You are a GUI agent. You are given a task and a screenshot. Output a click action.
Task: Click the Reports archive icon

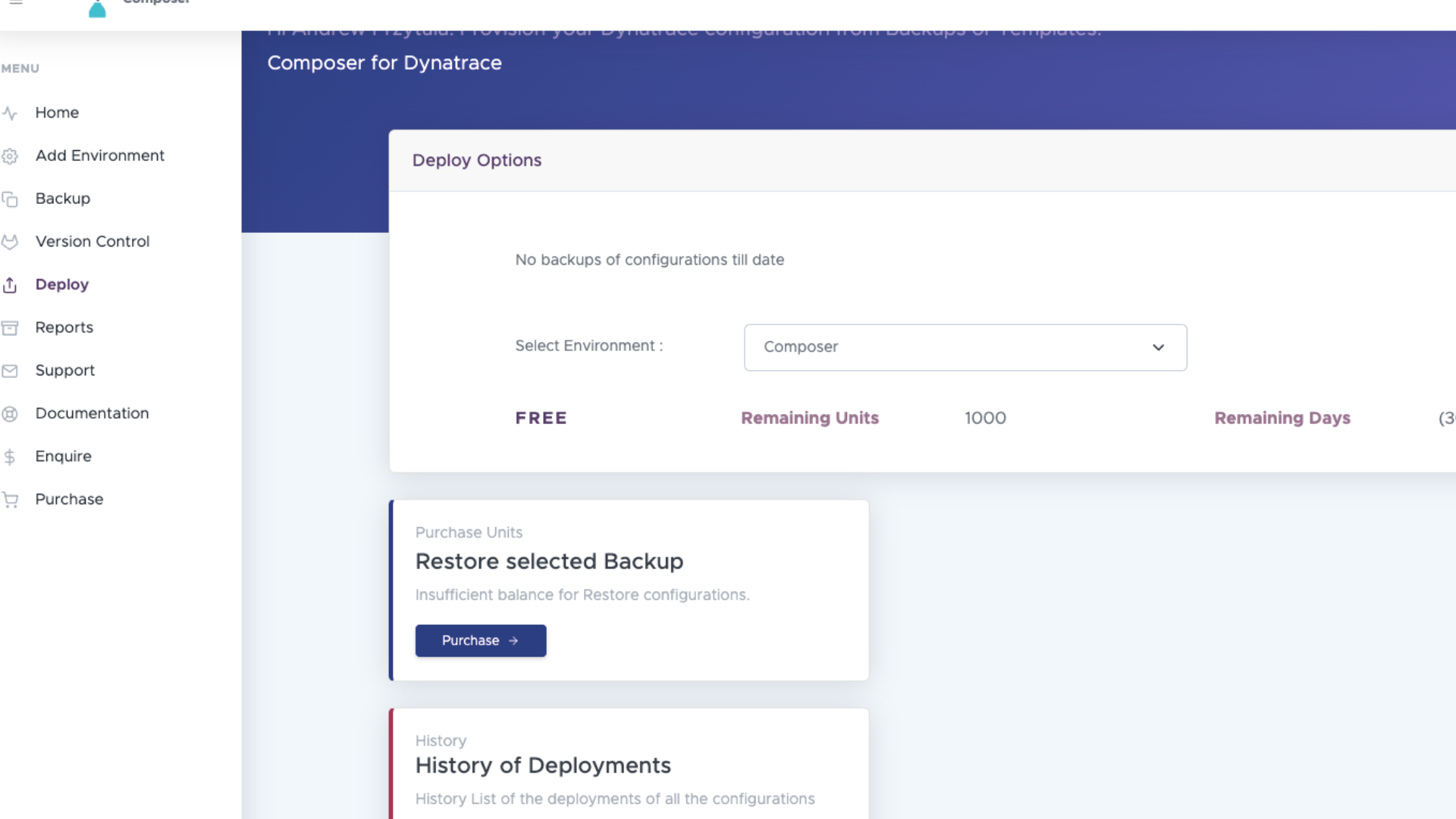click(x=10, y=328)
